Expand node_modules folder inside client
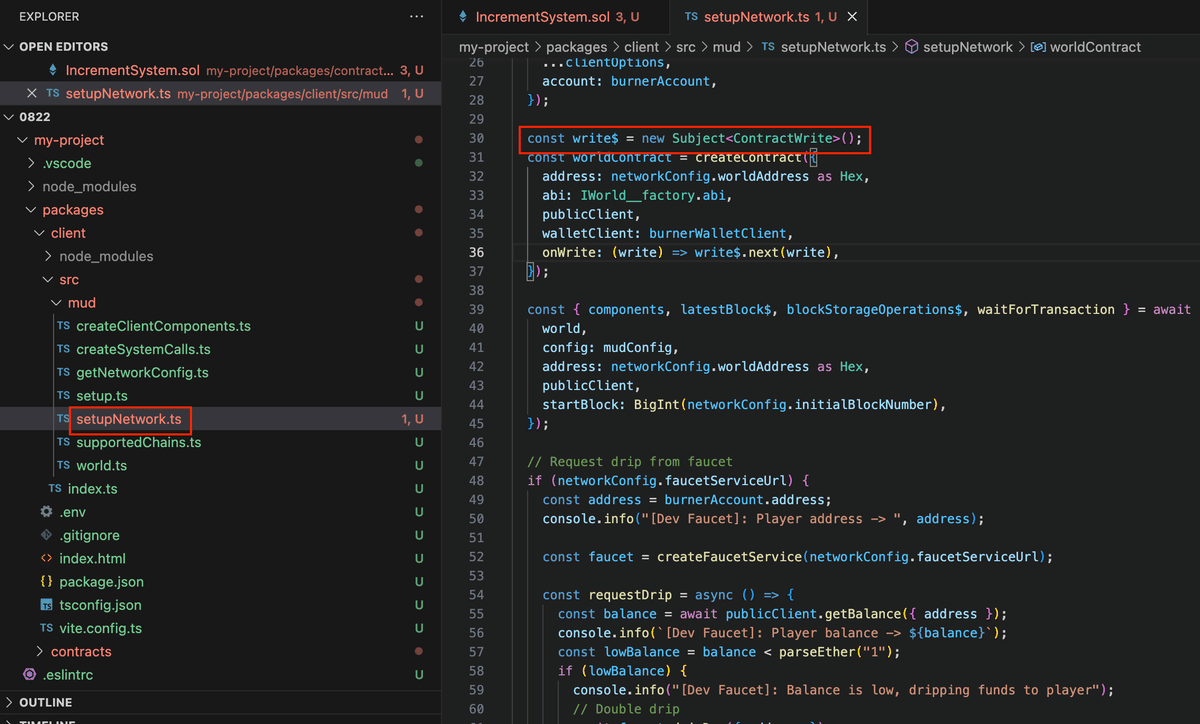1200x724 pixels. coord(50,256)
